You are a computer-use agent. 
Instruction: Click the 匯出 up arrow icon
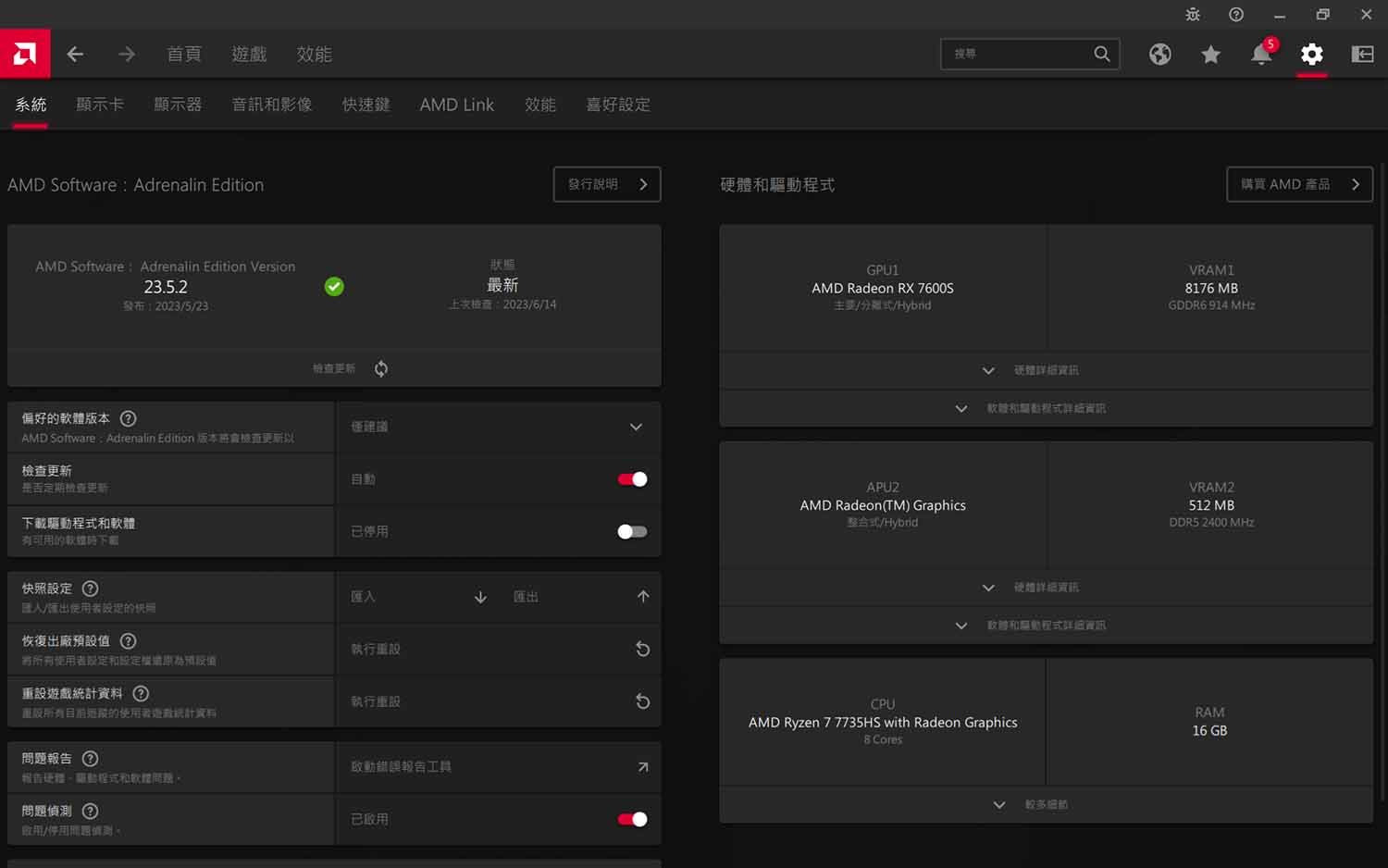click(643, 597)
